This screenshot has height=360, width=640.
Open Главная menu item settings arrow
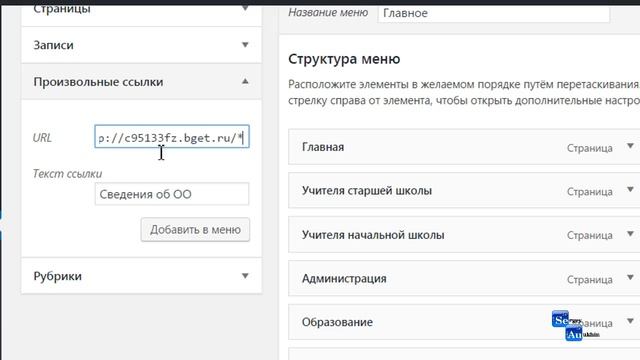630,146
